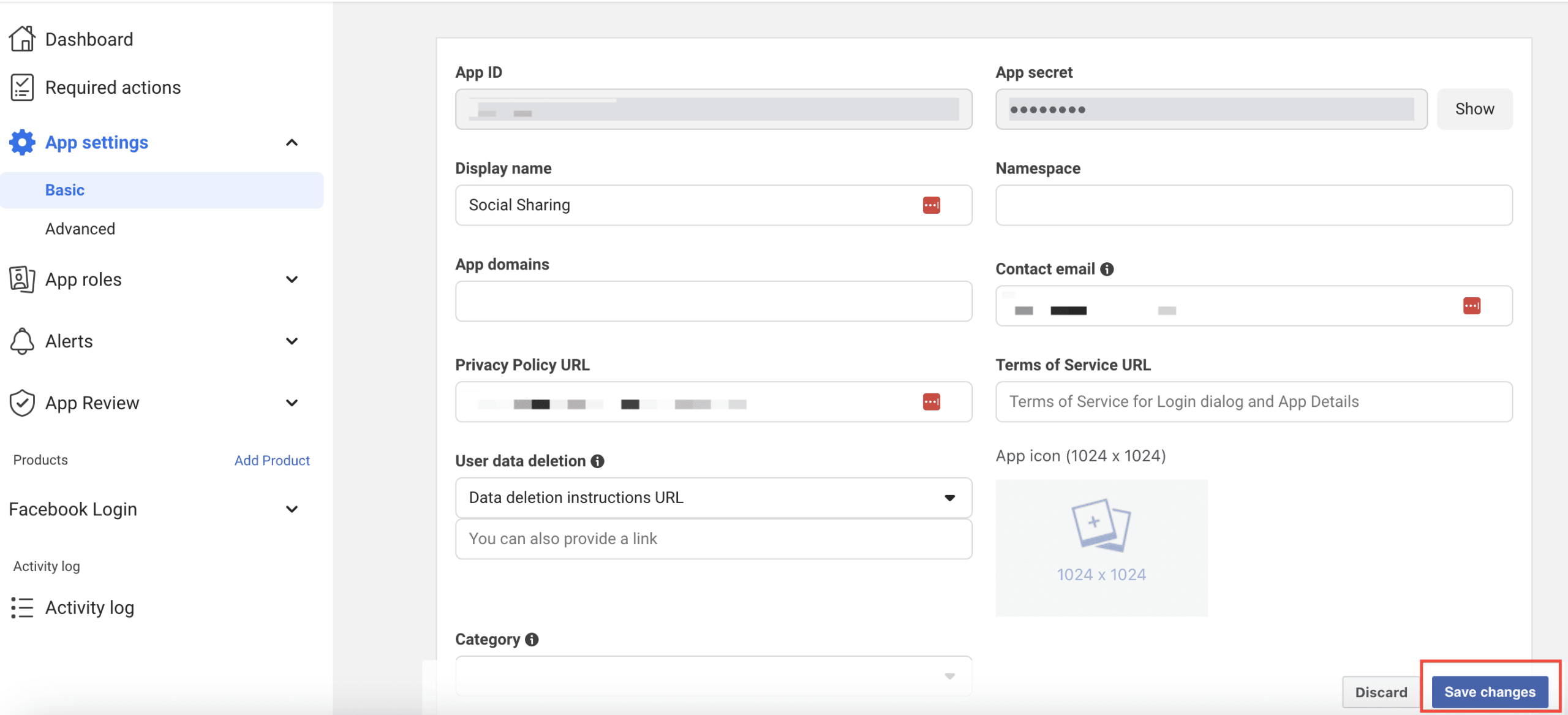This screenshot has height=715, width=1568.
Task: Open the User data deletion dropdown
Action: (713, 497)
